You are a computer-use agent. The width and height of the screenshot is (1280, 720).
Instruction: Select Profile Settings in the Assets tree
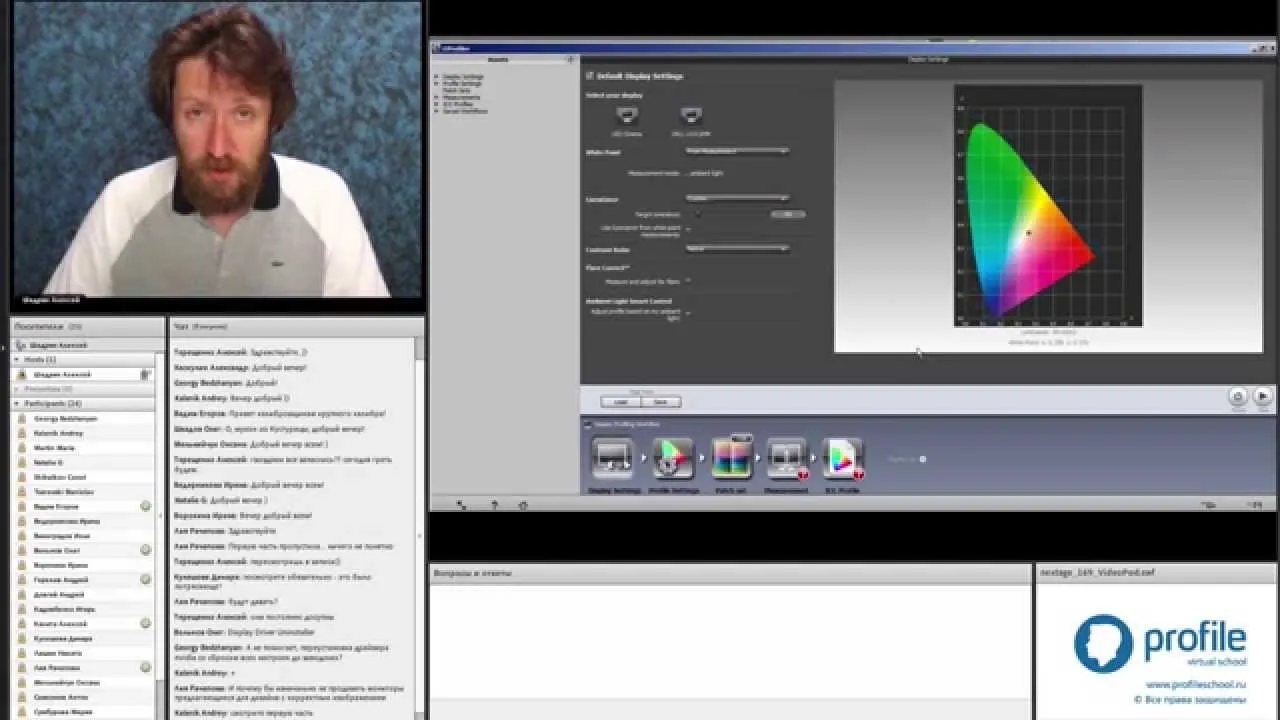pyautogui.click(x=462, y=83)
